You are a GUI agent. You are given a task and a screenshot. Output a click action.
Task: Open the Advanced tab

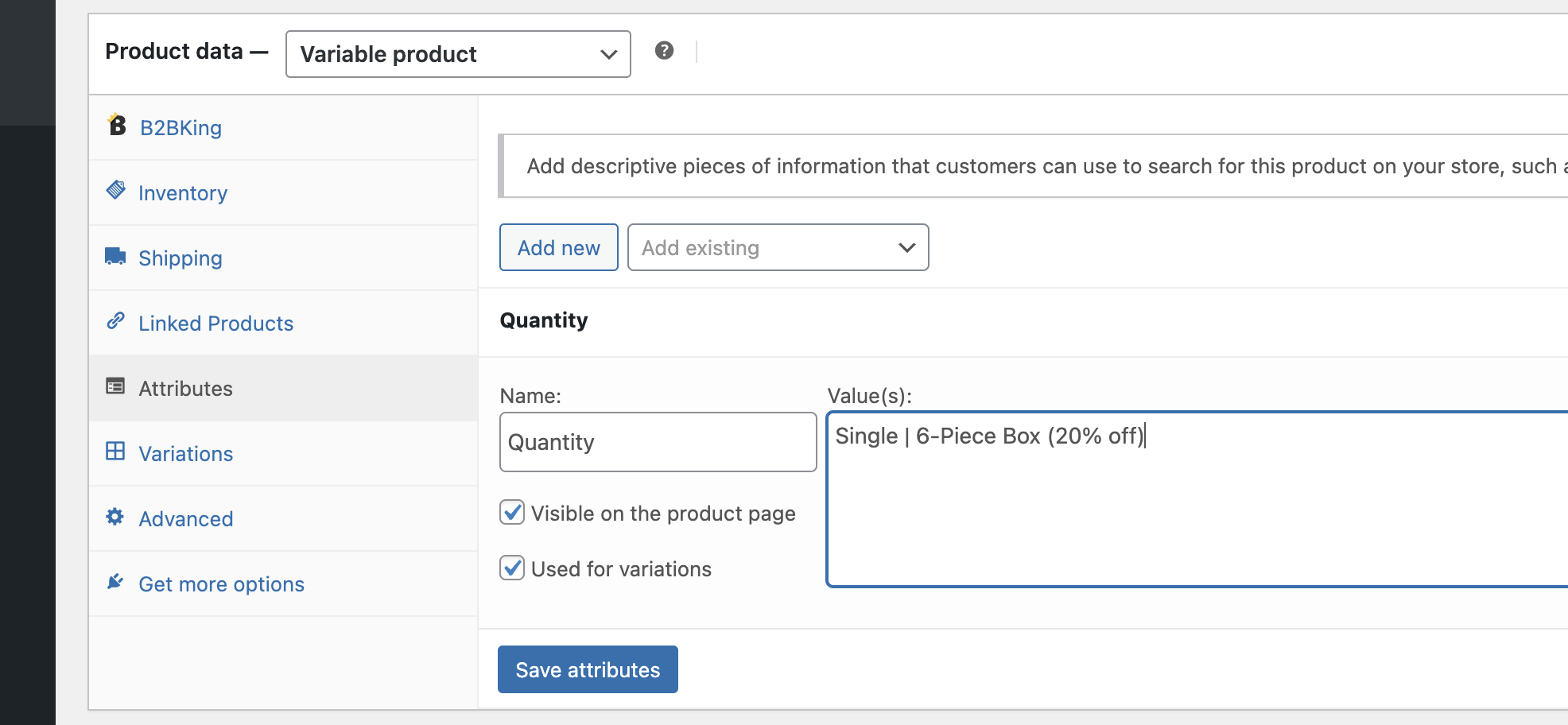coord(283,519)
